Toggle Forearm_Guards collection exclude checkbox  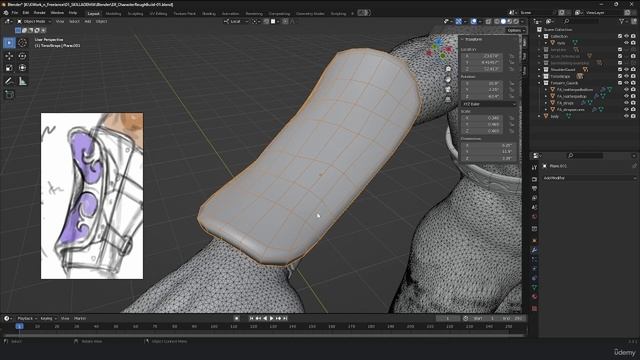tap(620, 83)
